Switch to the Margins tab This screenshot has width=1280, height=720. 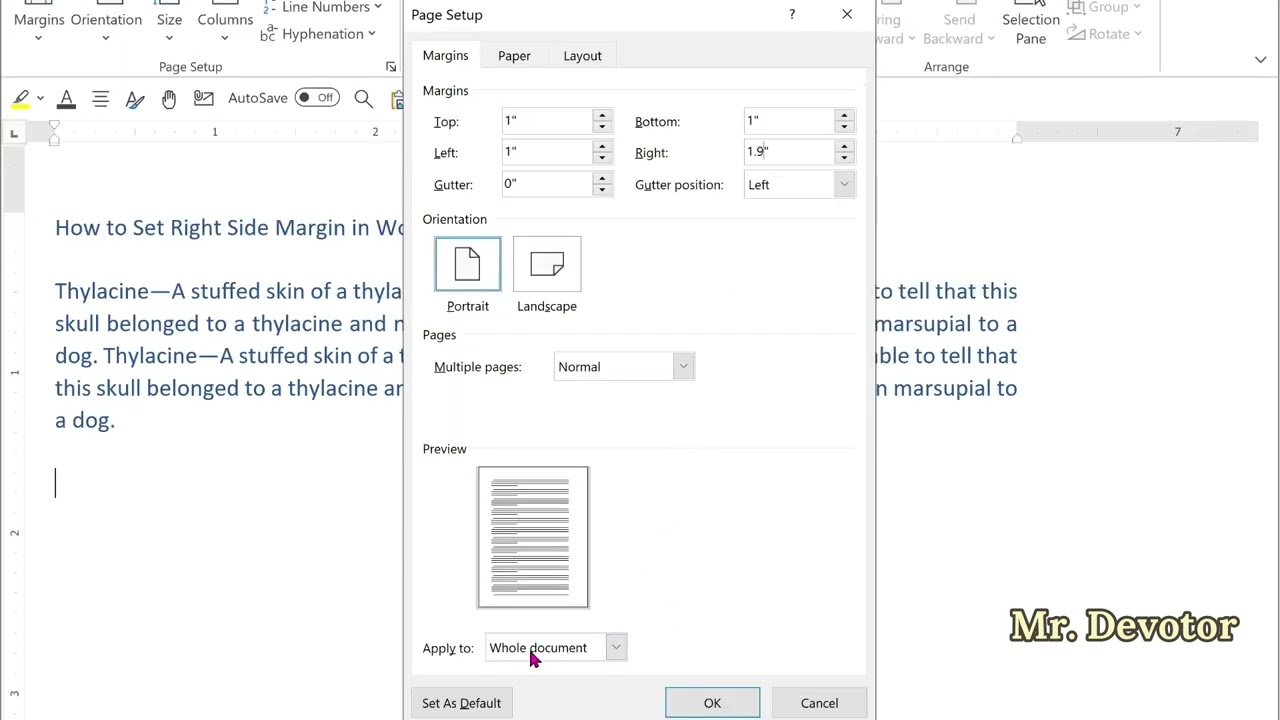[x=445, y=56]
